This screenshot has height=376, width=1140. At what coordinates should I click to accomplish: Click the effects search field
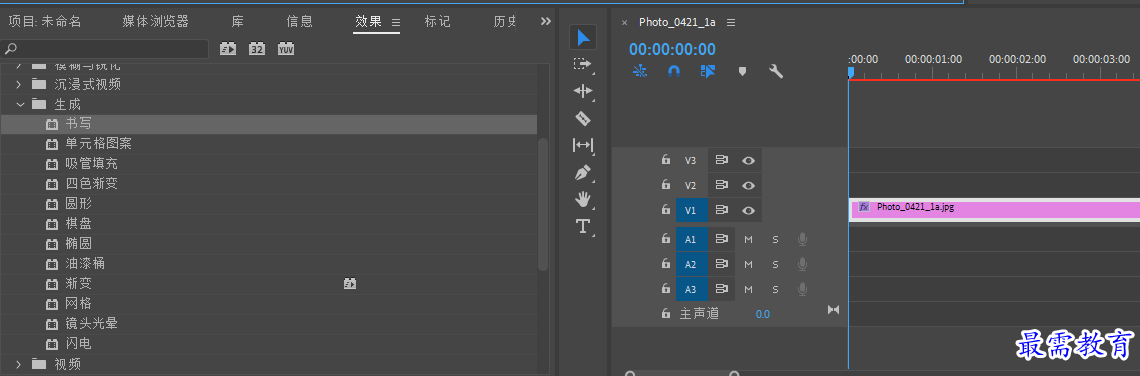(x=105, y=49)
